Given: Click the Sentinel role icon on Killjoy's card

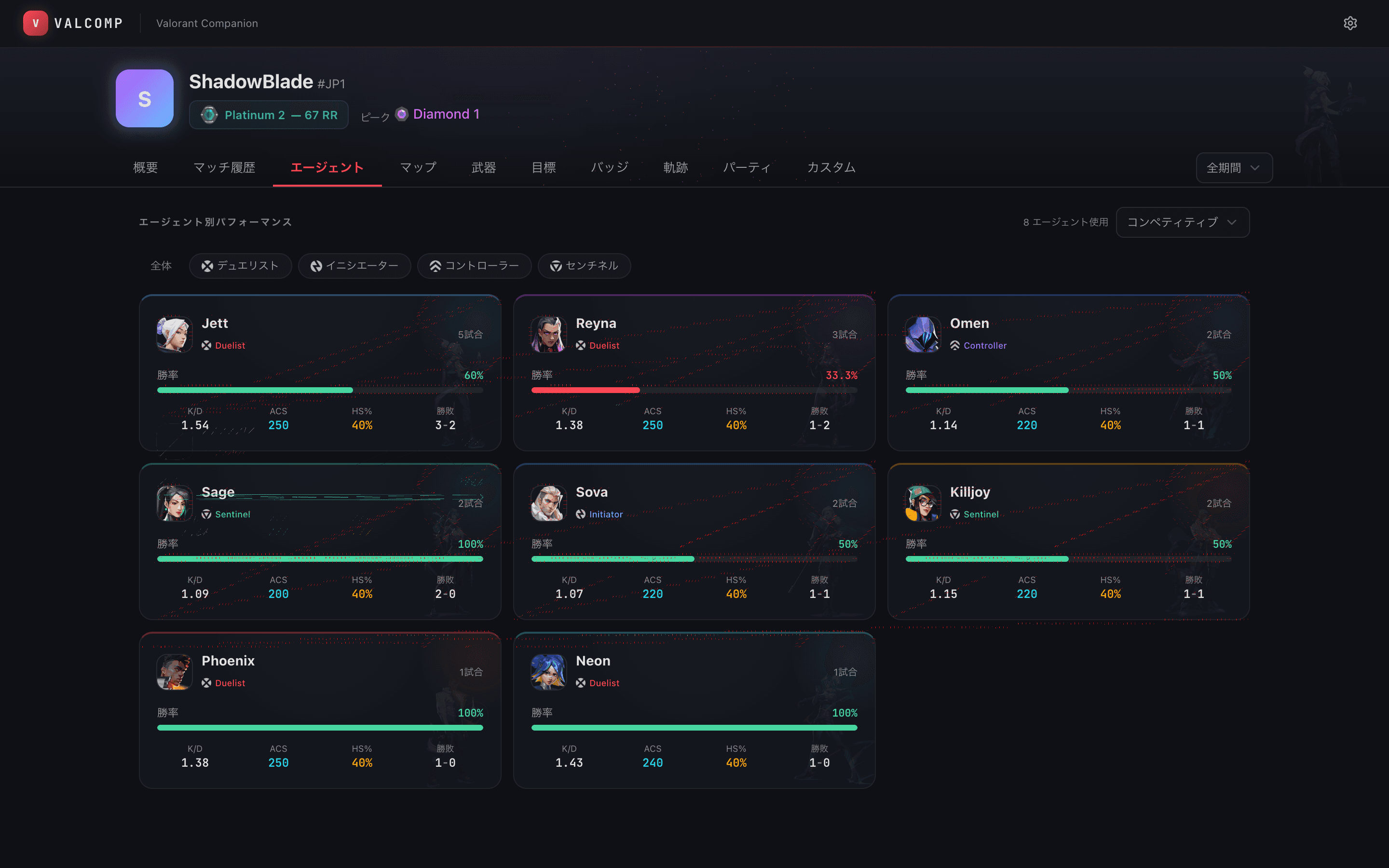Looking at the screenshot, I should 955,514.
